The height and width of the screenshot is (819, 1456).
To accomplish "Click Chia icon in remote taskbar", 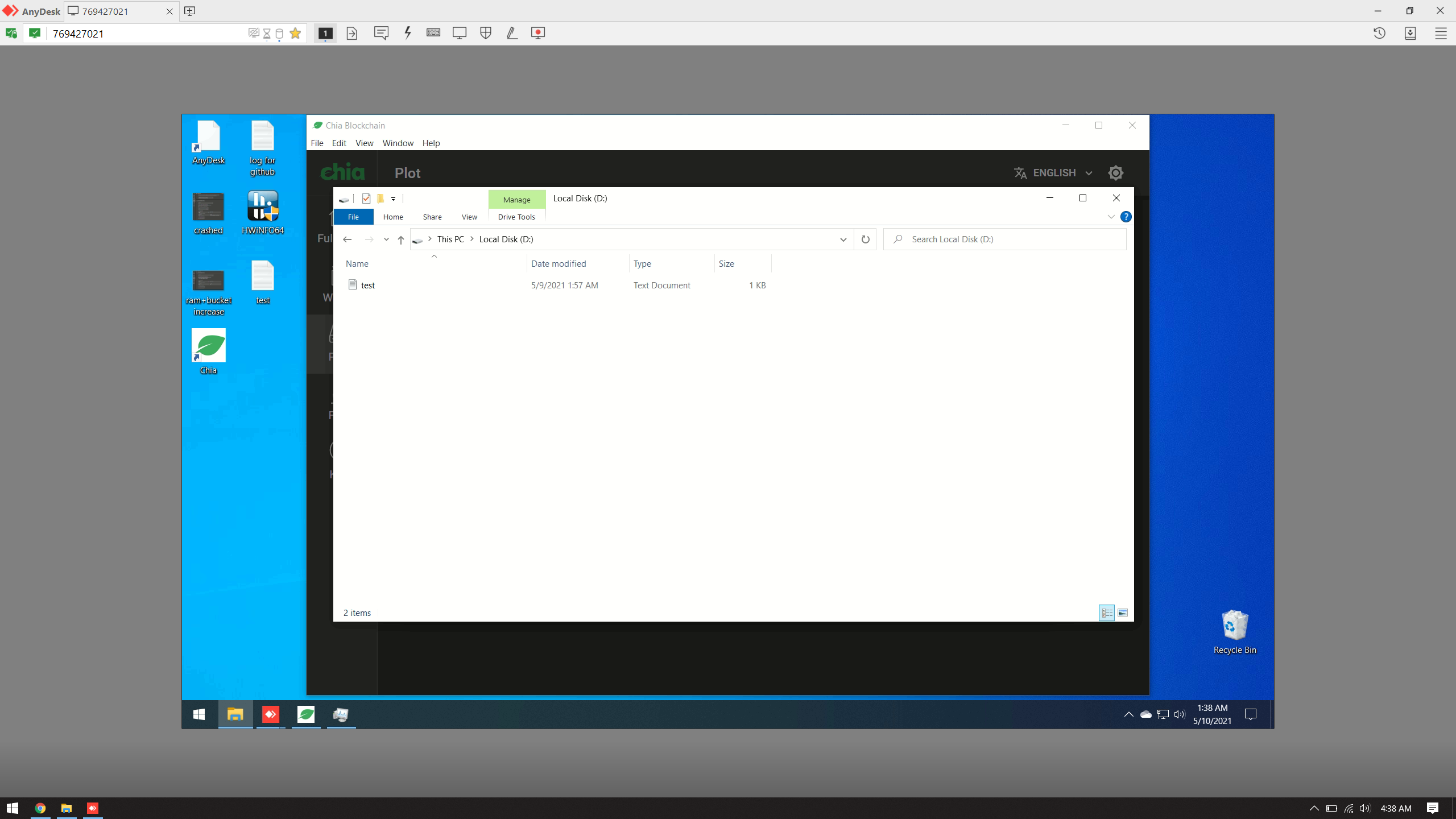I will 306,714.
